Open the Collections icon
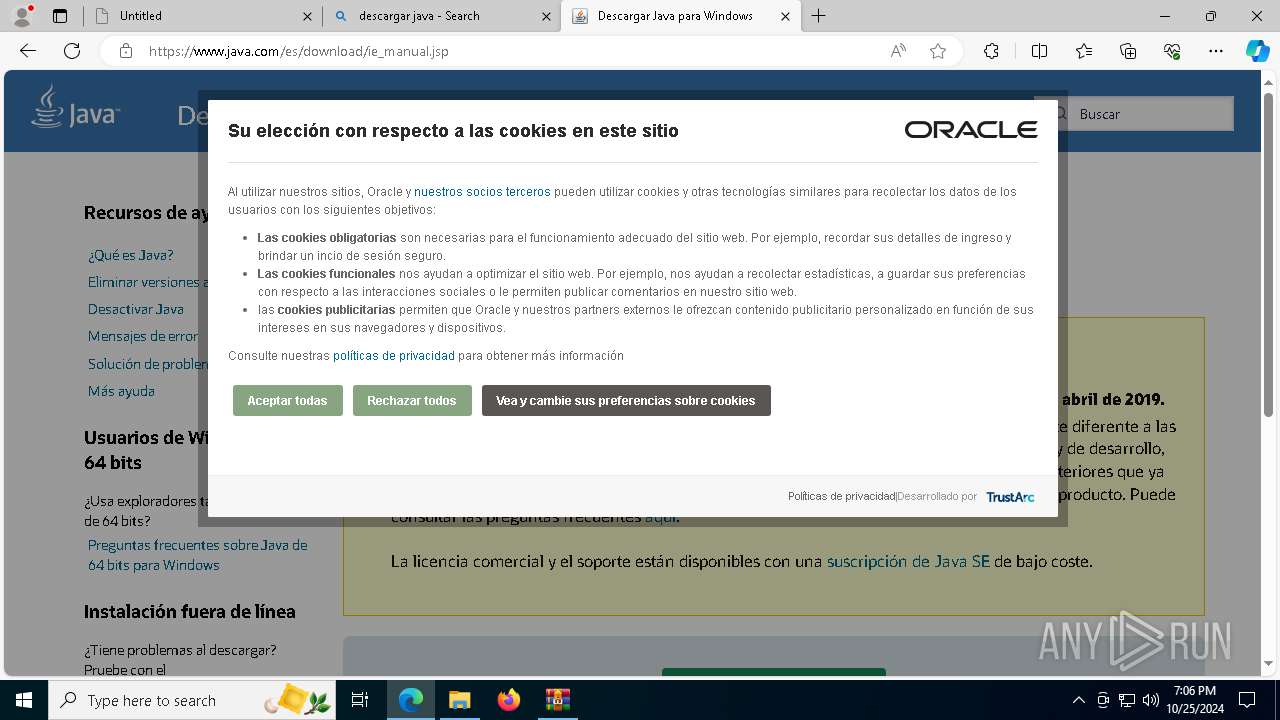1280x720 pixels. [x=1128, y=51]
